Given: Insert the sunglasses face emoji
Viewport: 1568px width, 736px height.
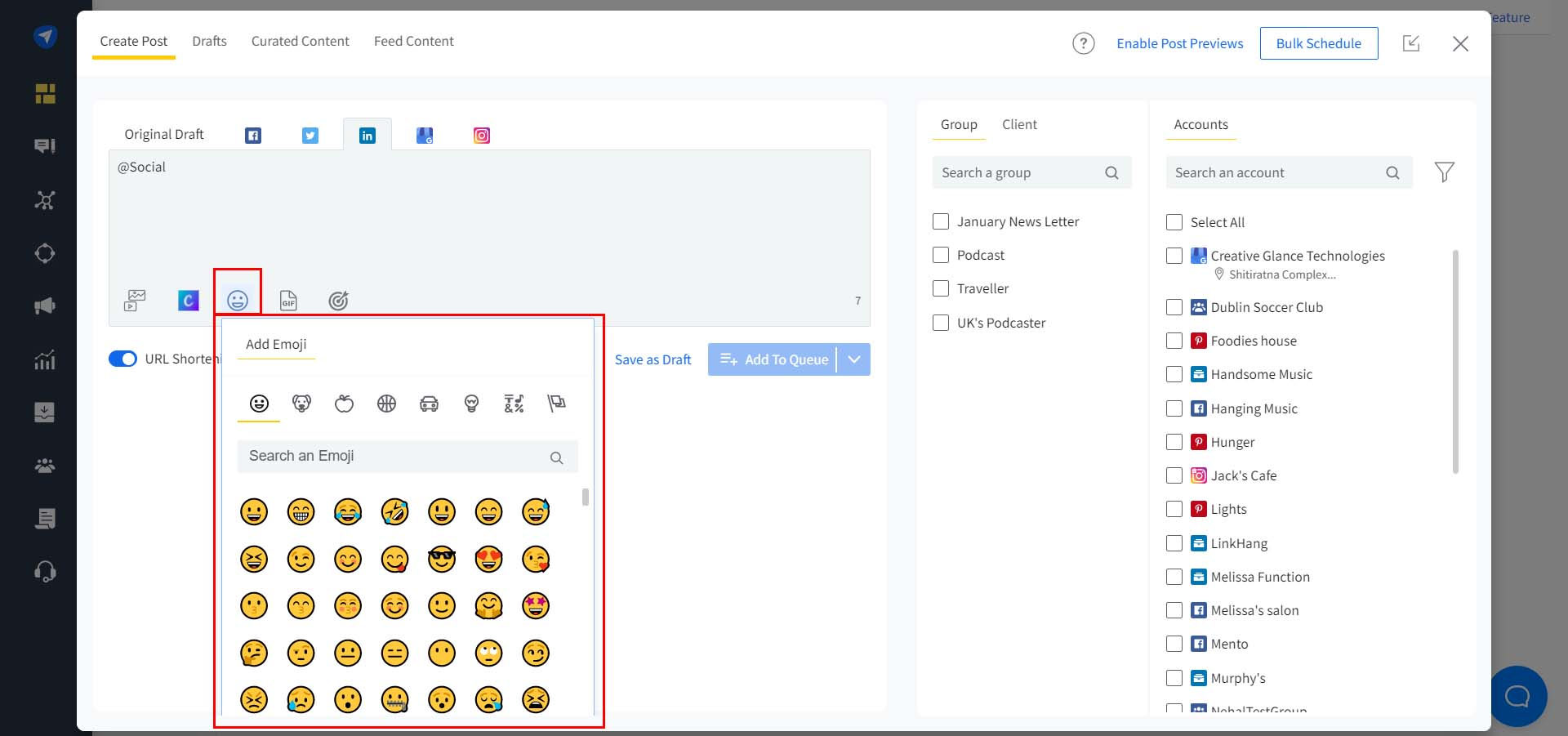Looking at the screenshot, I should 442,560.
